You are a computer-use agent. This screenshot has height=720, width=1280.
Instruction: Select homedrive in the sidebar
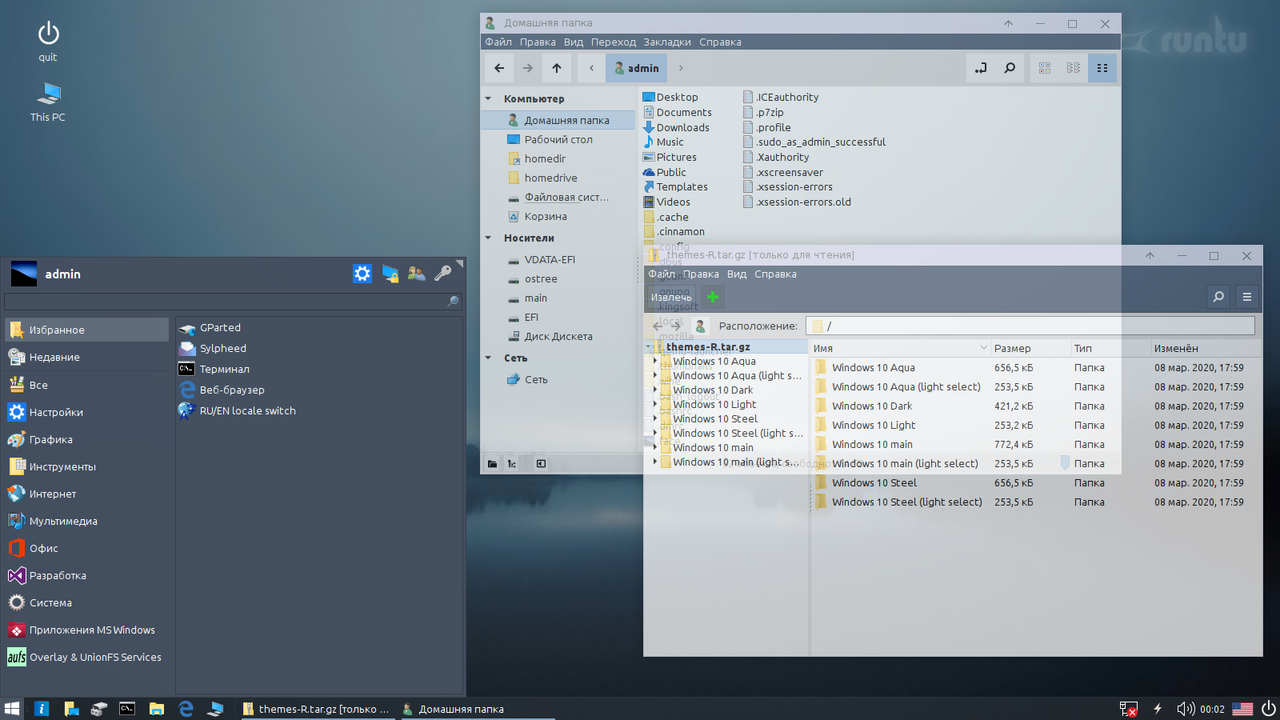(558, 178)
